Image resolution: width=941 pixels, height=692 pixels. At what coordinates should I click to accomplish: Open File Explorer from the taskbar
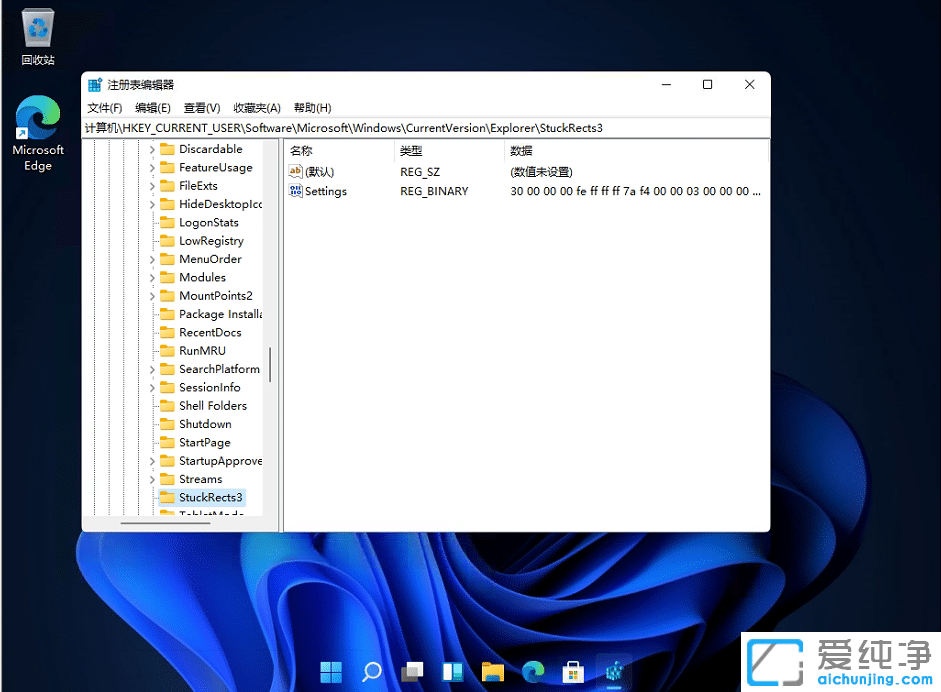pyautogui.click(x=492, y=671)
